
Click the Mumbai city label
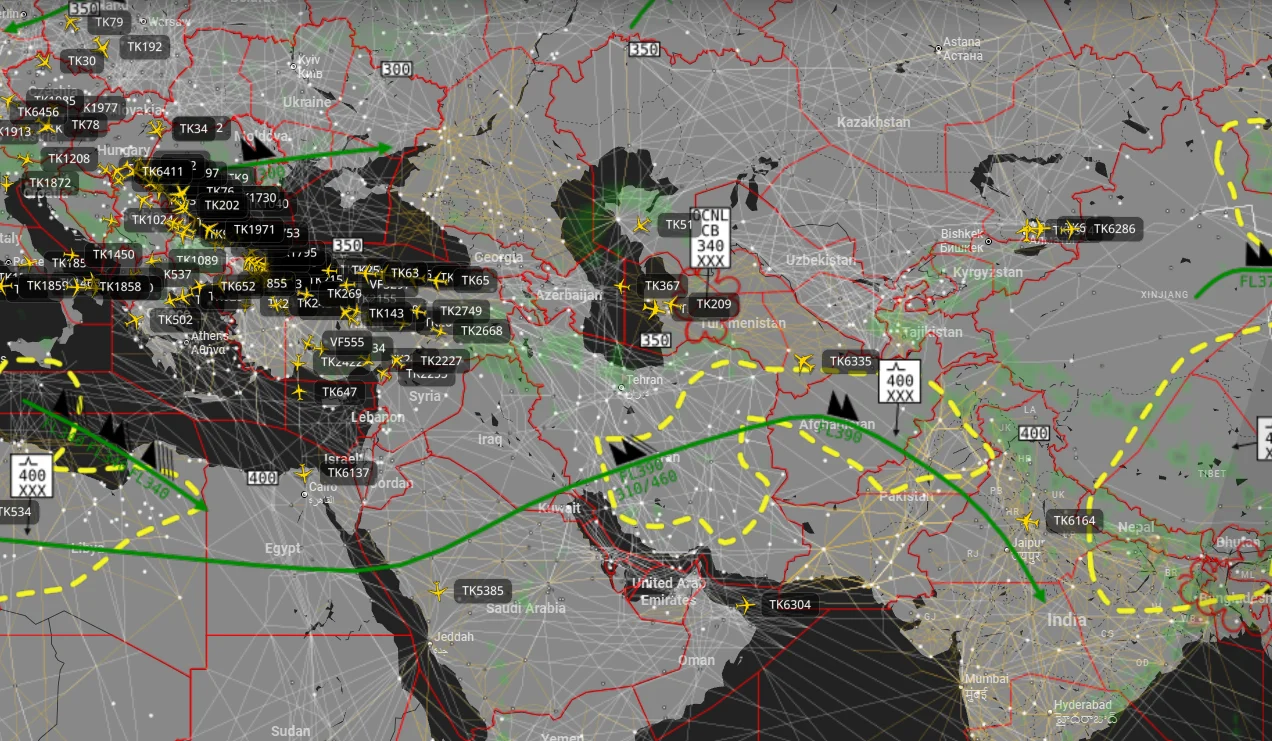click(x=986, y=685)
